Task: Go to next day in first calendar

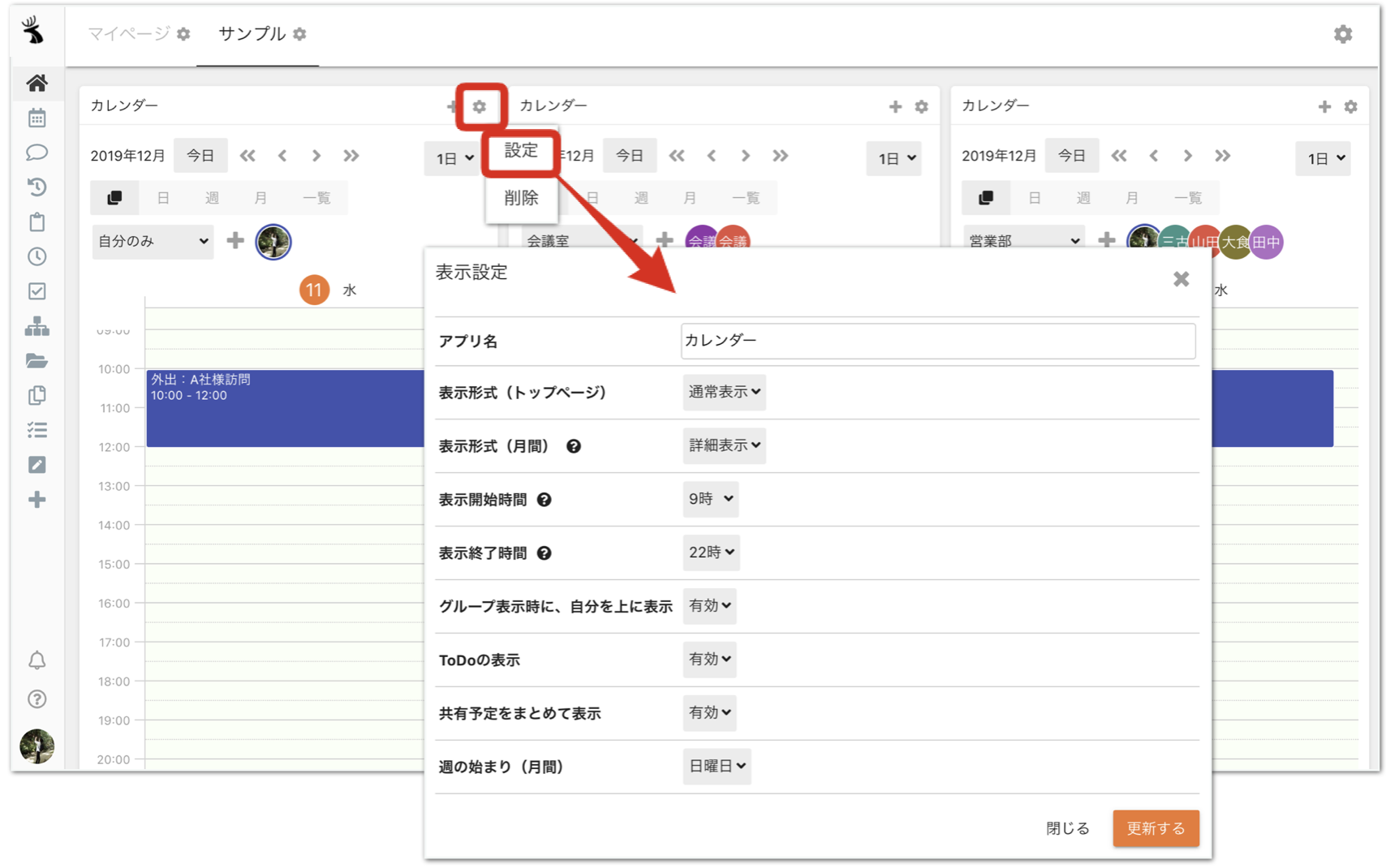Action: [316, 156]
